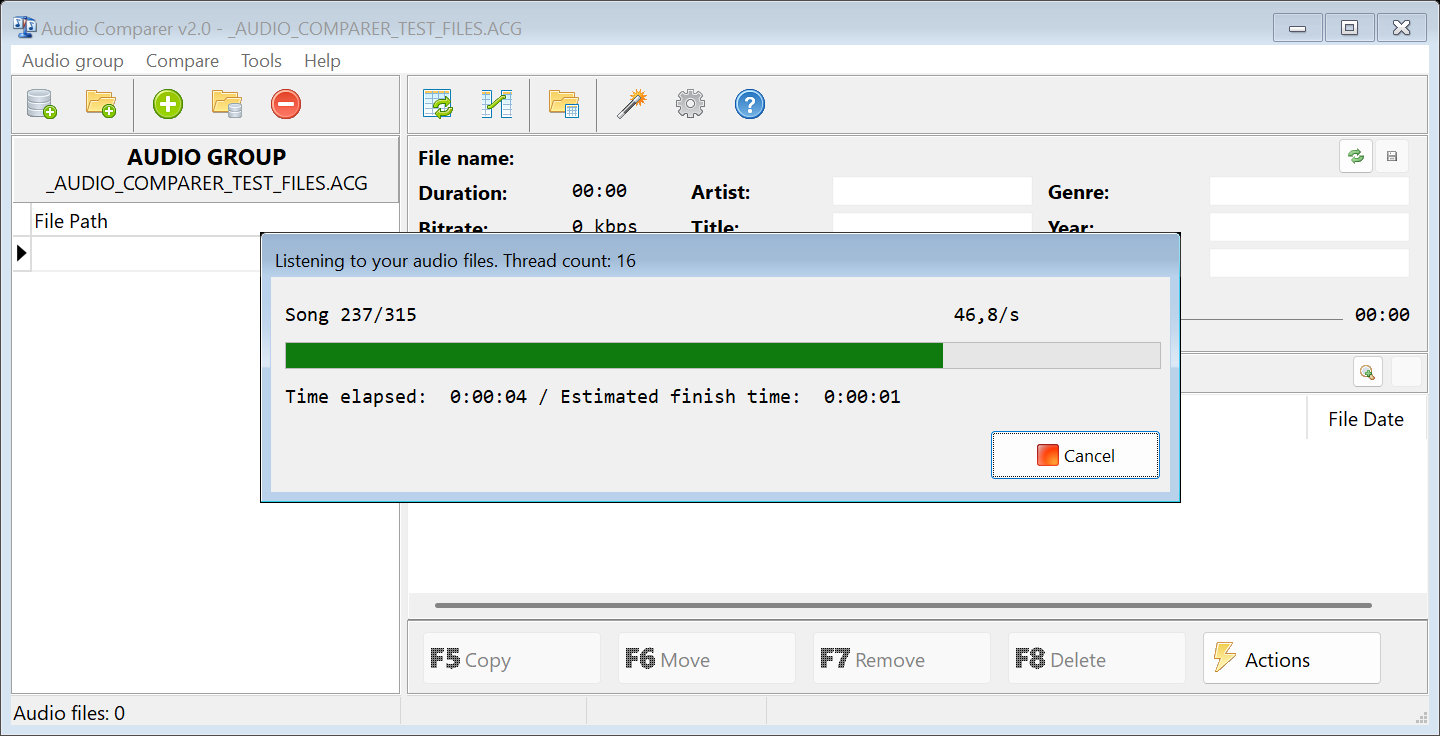Click the red minus remove icon
The image size is (1440, 736).
click(286, 104)
